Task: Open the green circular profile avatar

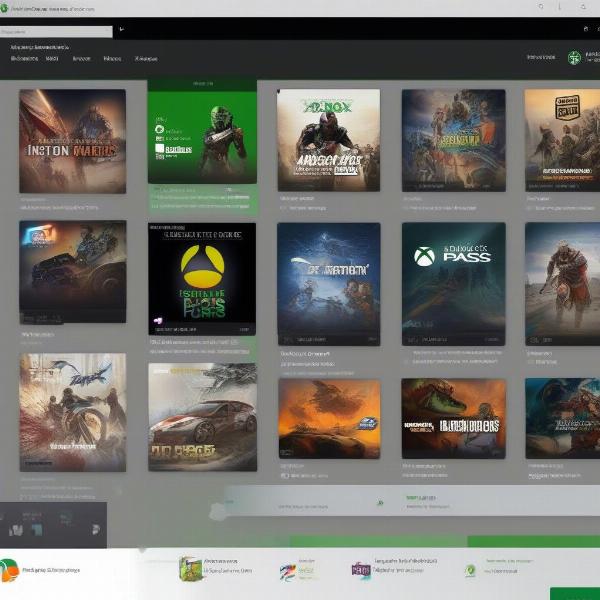Action: [x=574, y=57]
